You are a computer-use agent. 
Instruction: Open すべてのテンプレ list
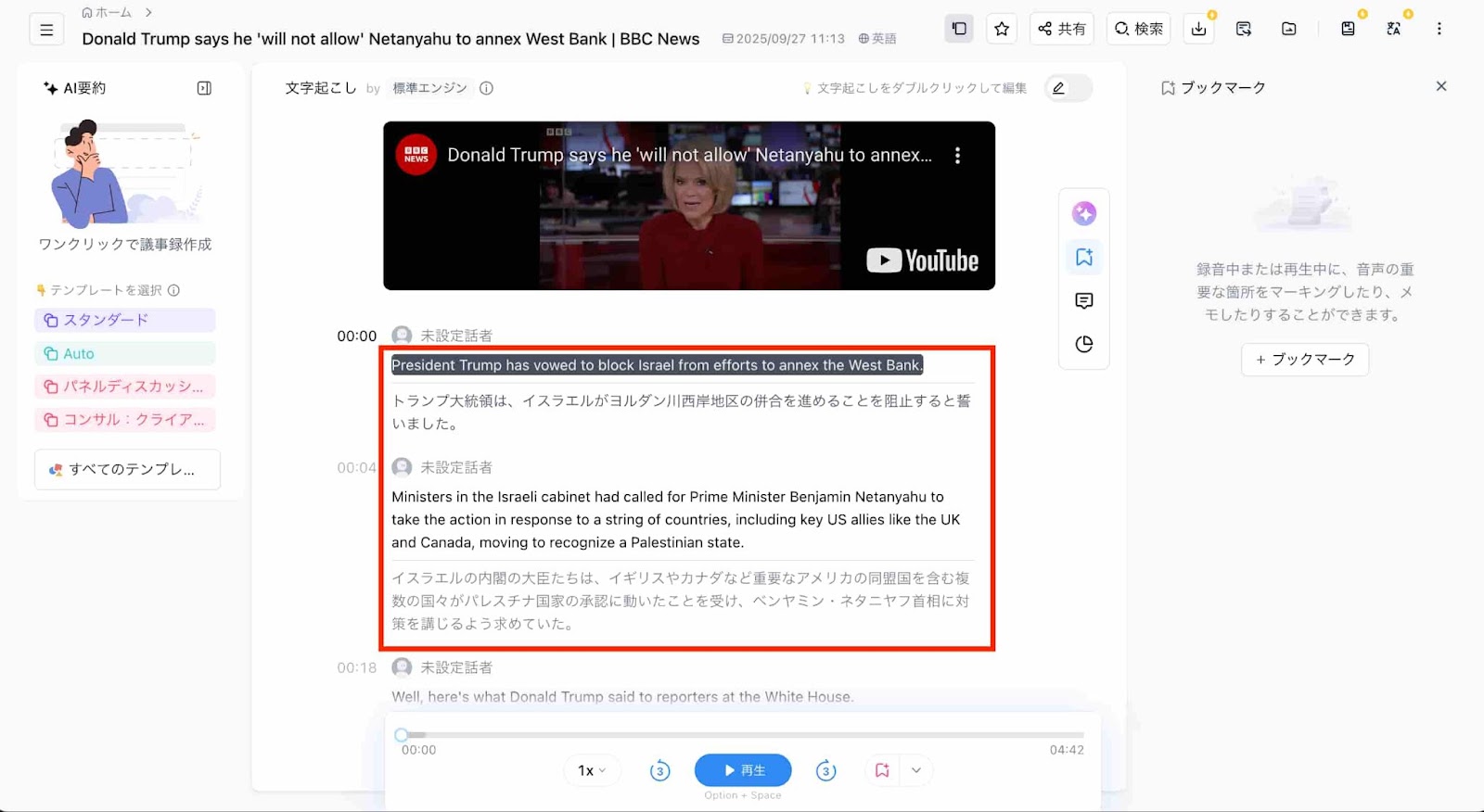click(x=127, y=469)
